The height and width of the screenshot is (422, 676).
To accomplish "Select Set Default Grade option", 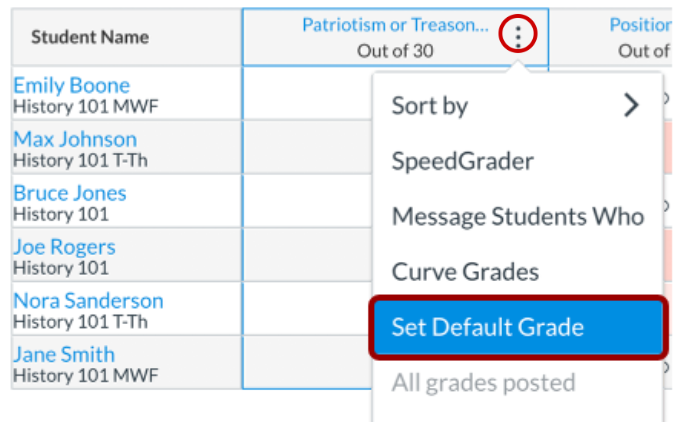I will (518, 327).
